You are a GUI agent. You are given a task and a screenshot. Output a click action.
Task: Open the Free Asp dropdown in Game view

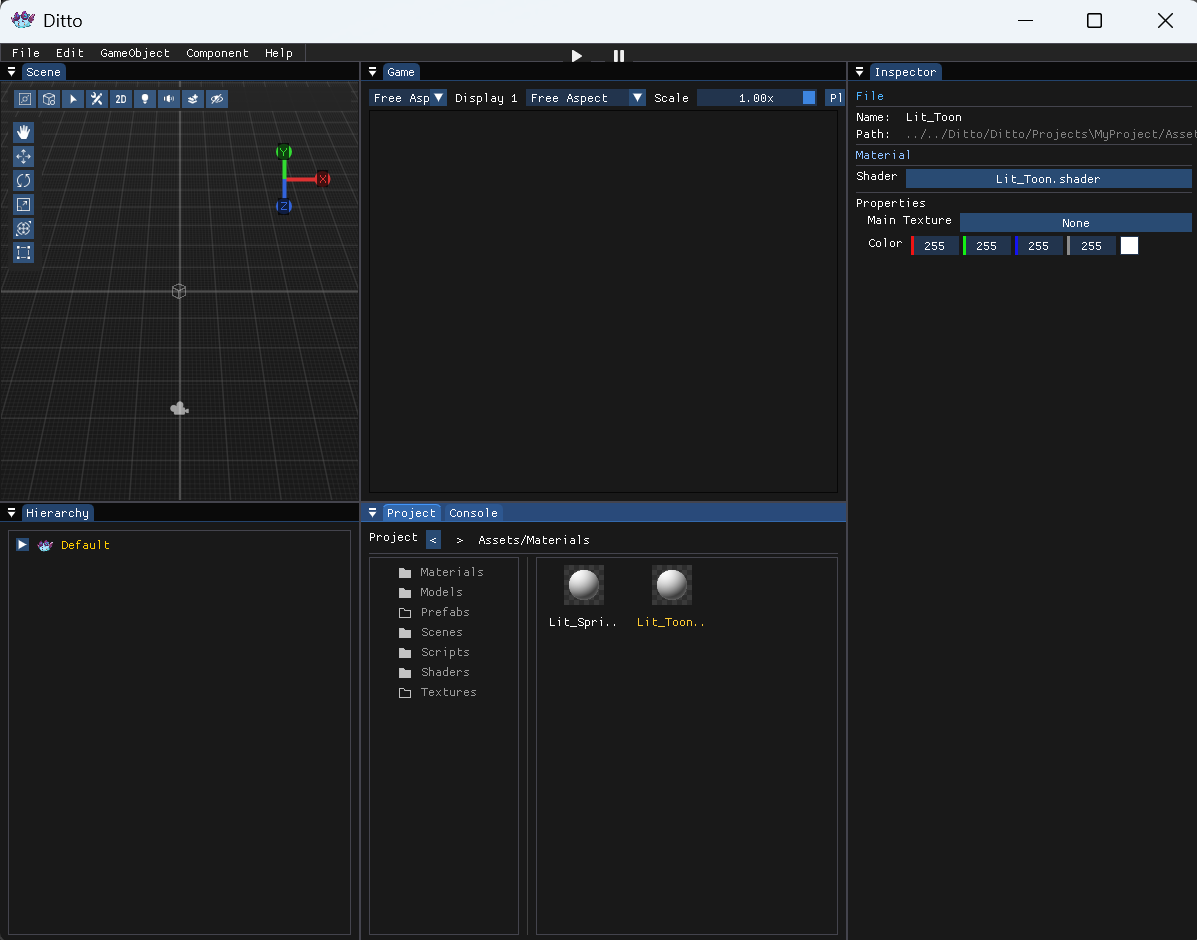click(408, 98)
